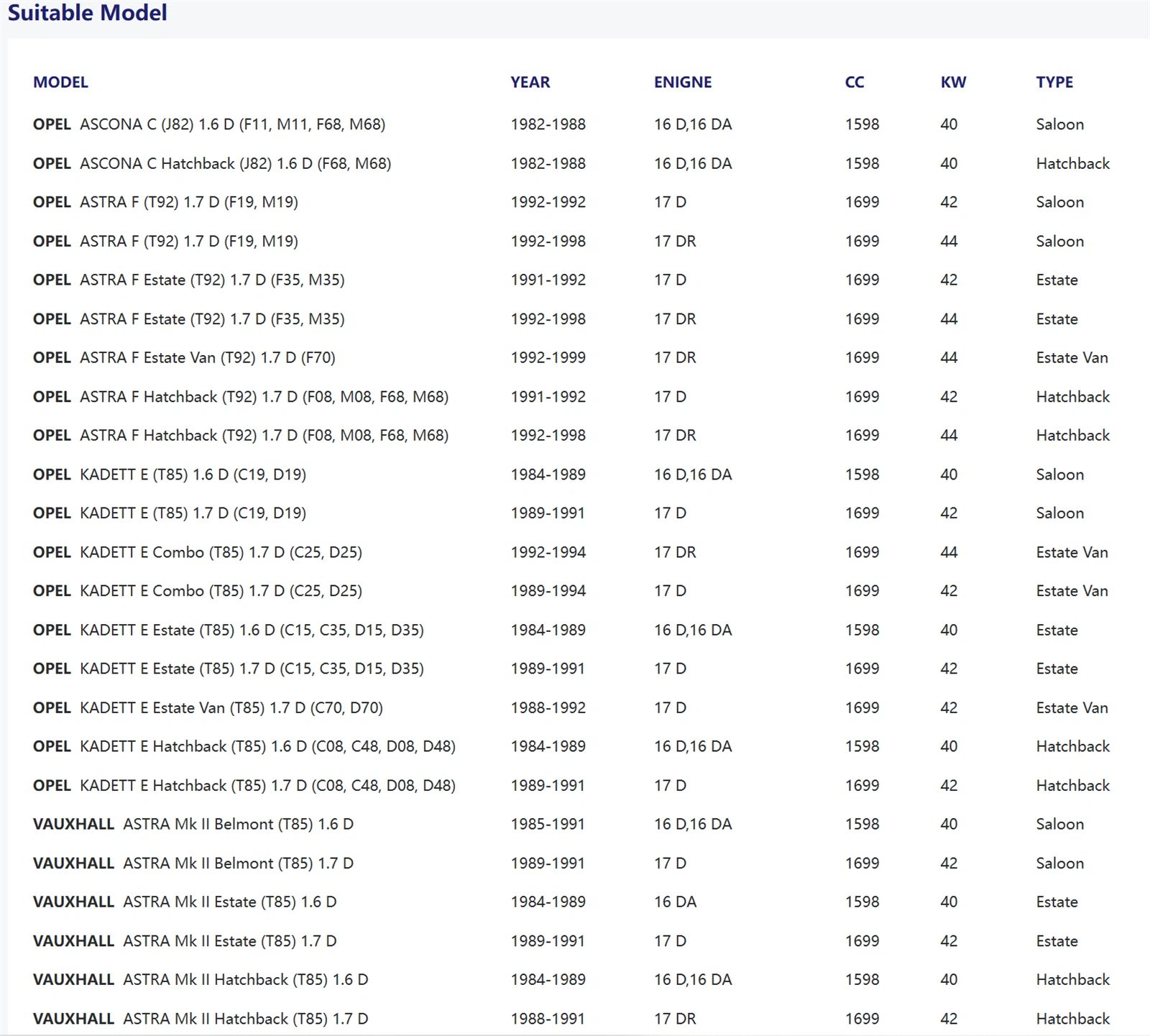Click the TYPE column header
Viewport: 1150px width, 1036px height.
(1054, 83)
